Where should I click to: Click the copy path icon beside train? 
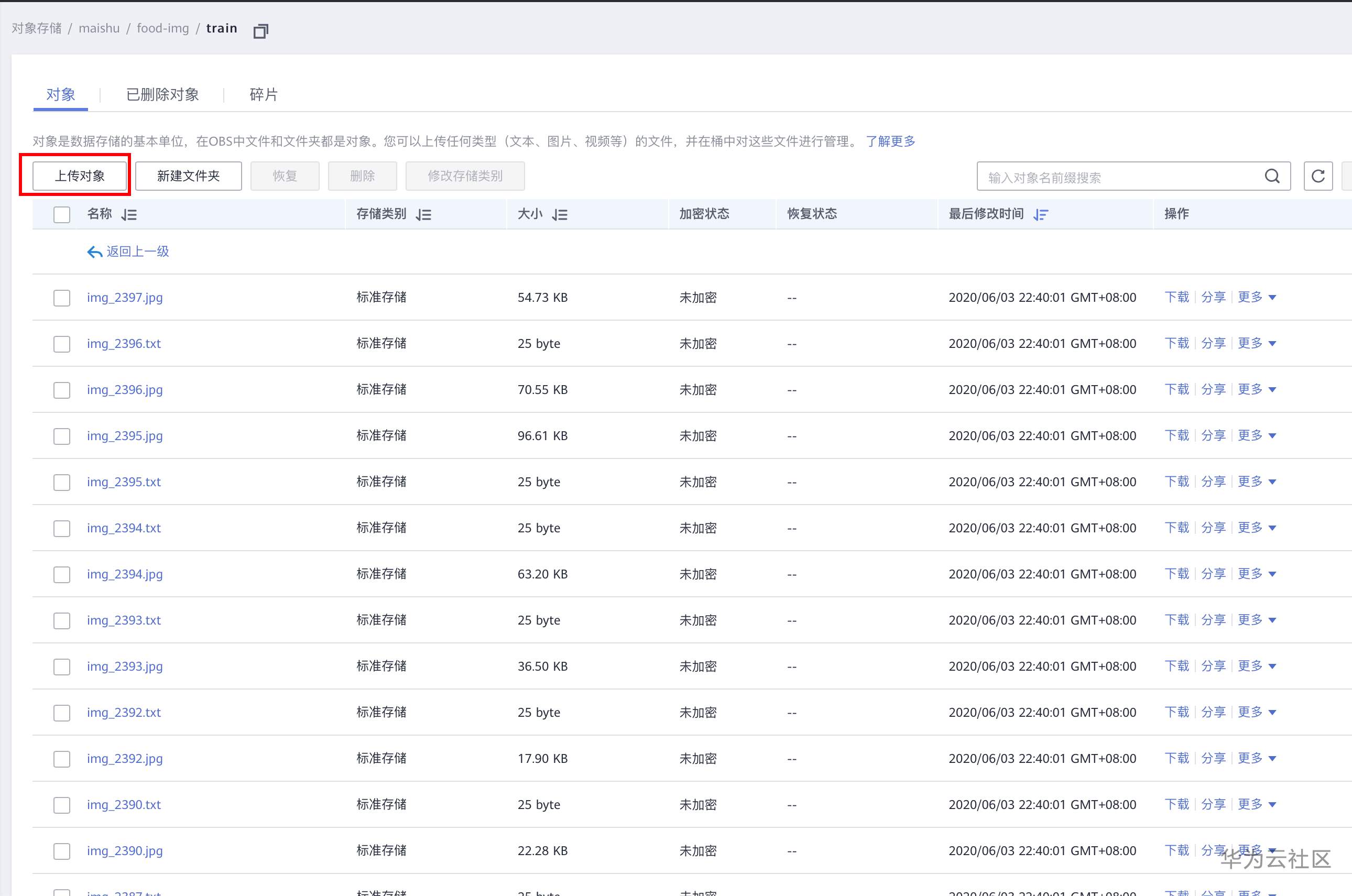[260, 31]
